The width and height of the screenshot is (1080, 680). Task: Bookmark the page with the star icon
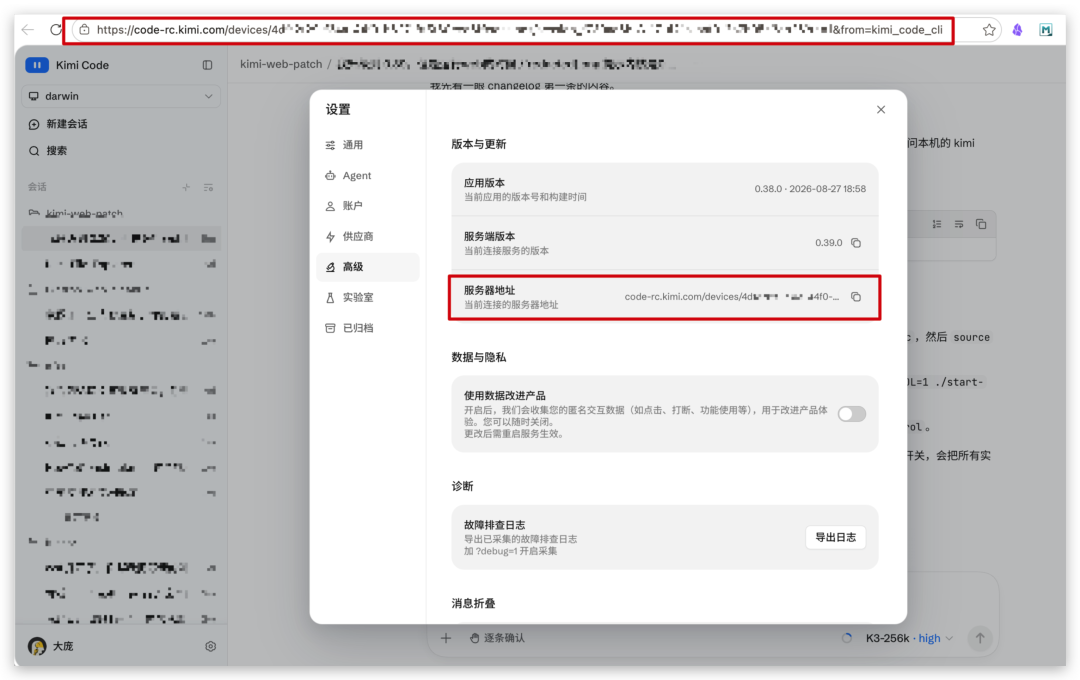tap(989, 30)
